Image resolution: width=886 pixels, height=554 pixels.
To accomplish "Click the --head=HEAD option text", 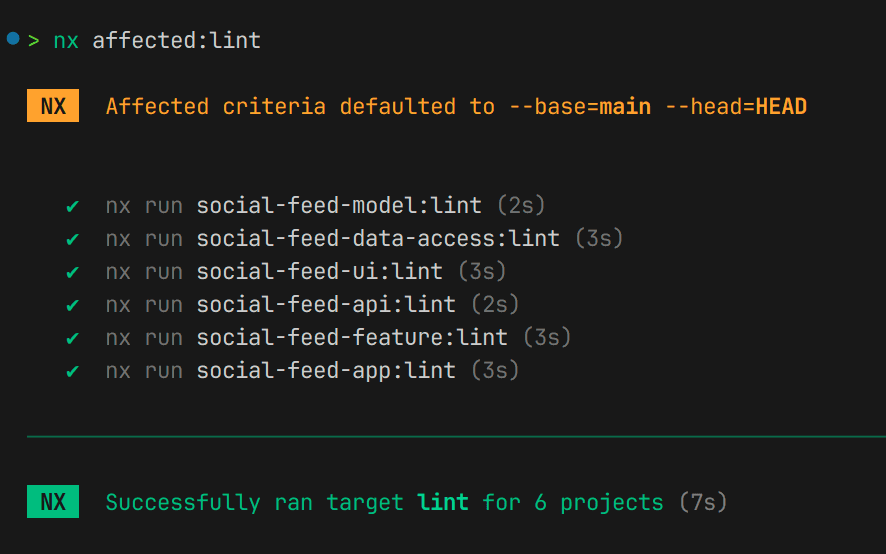I will [x=735, y=106].
